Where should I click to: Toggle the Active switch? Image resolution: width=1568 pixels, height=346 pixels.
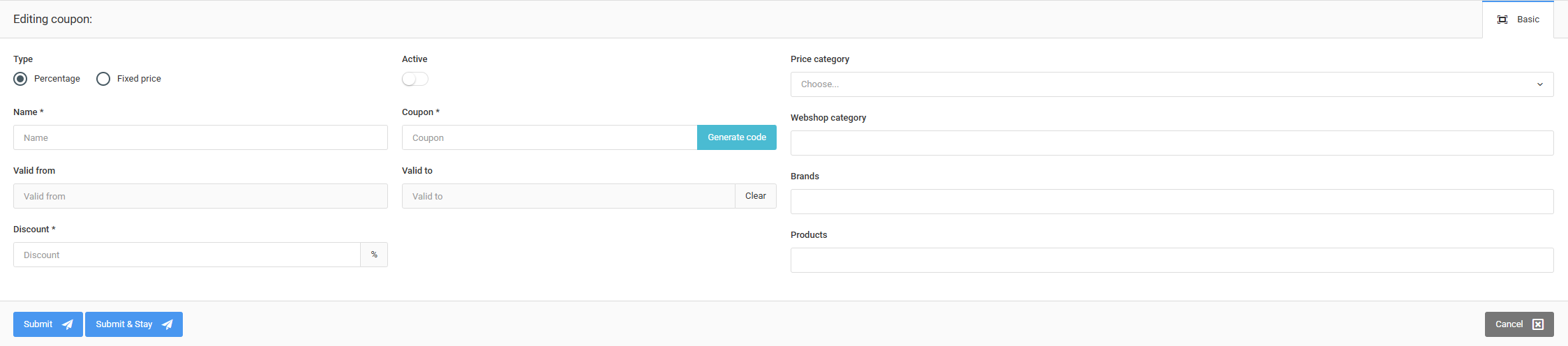[415, 79]
